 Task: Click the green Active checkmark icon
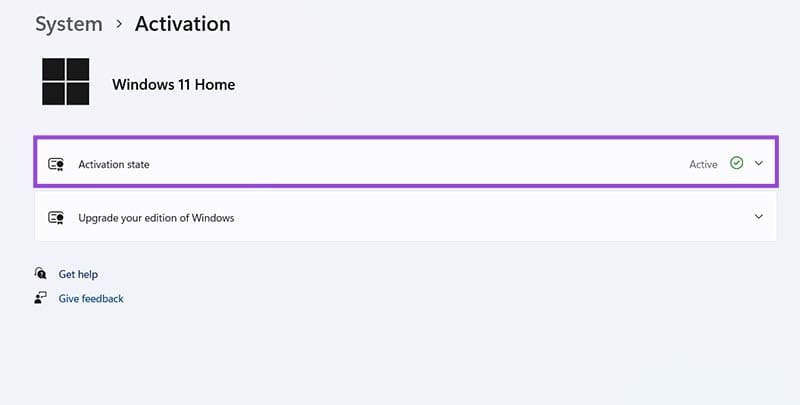coord(737,163)
